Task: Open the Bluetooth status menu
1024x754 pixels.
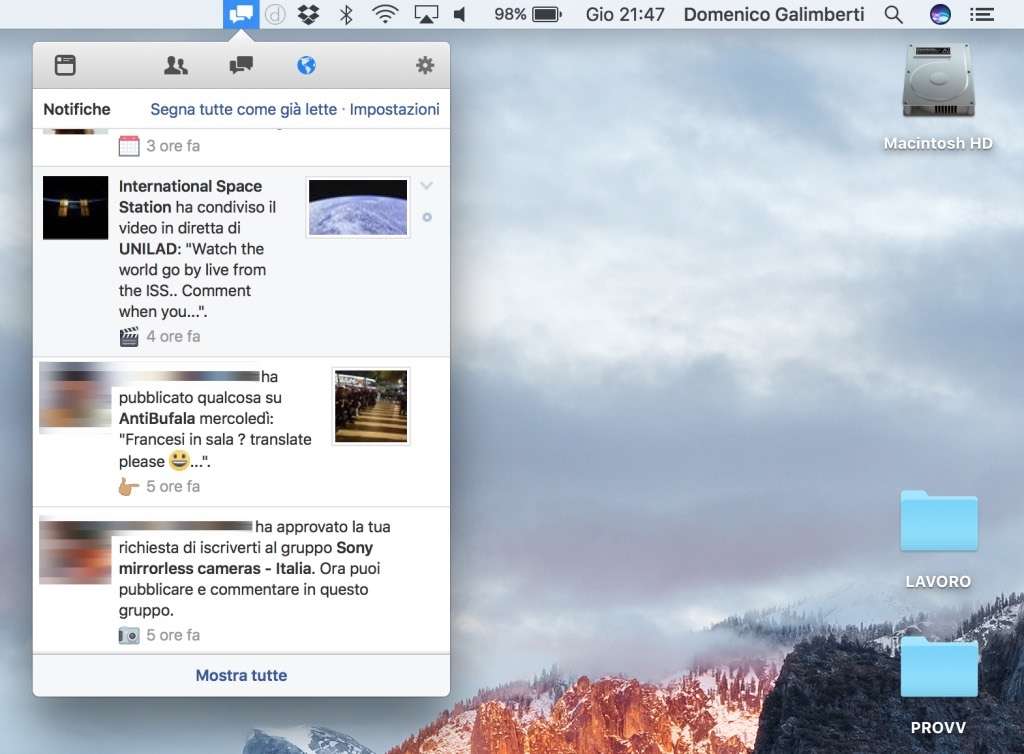Action: [x=346, y=14]
